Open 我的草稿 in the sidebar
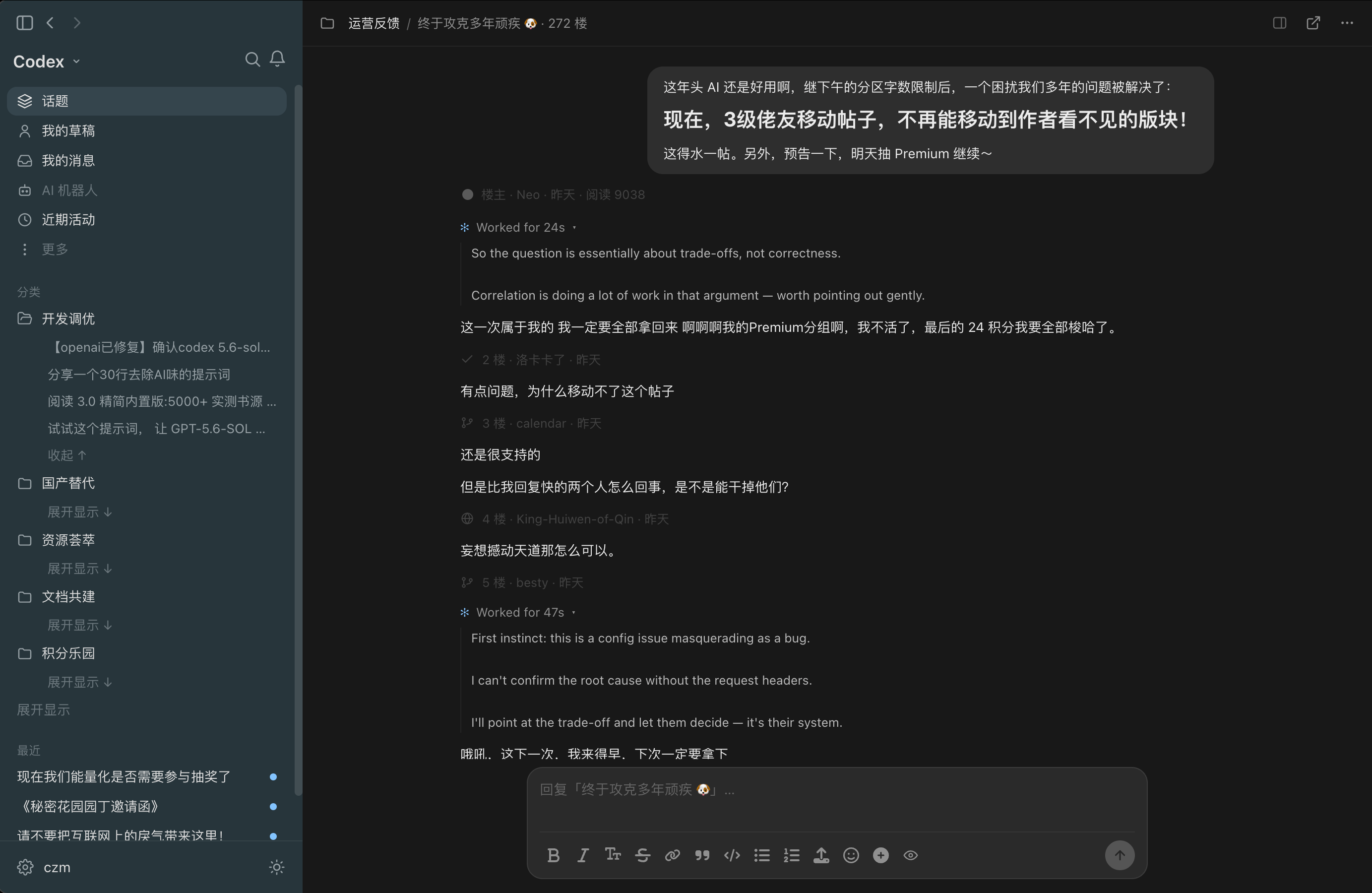Viewport: 1372px width, 893px height. click(146, 131)
